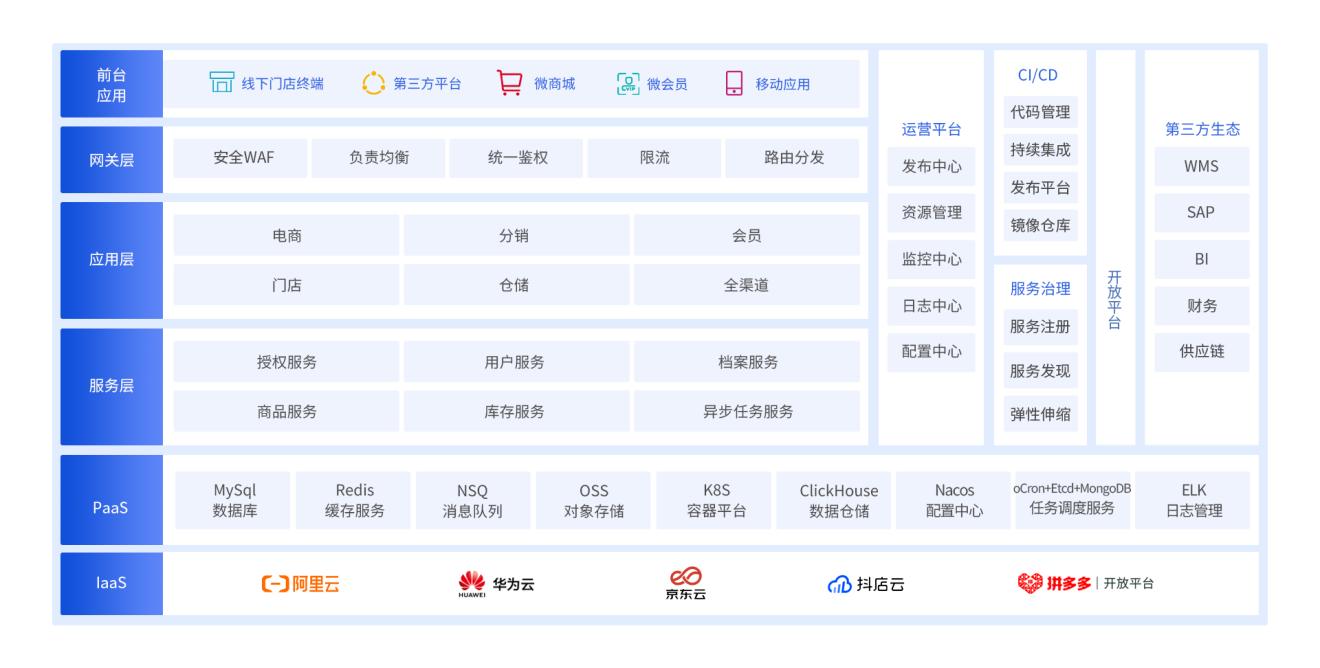Screen dimensions: 1320x668
Task: Click the 仓储 application box
Action: (x=517, y=285)
